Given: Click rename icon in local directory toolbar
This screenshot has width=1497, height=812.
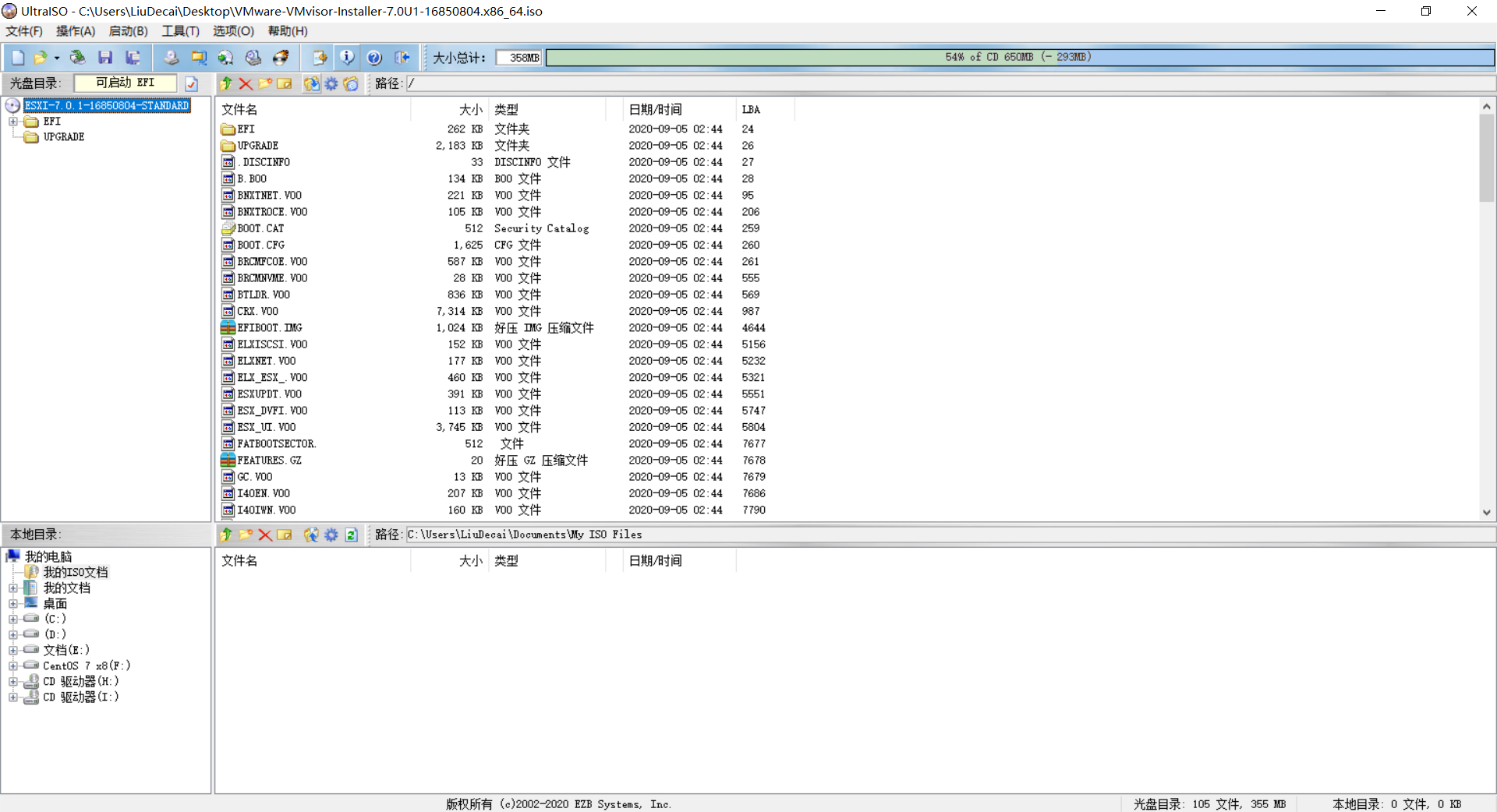Looking at the screenshot, I should click(285, 535).
